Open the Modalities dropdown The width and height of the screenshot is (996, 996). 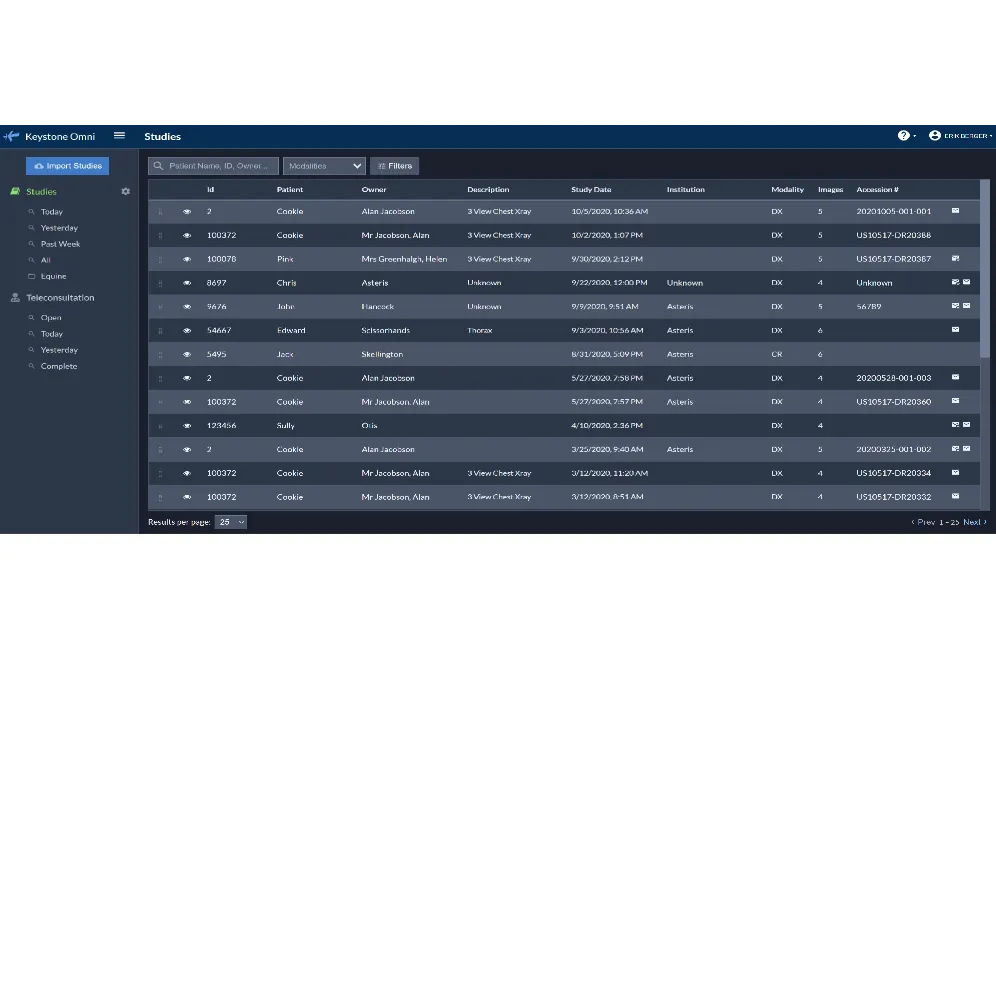(x=324, y=165)
